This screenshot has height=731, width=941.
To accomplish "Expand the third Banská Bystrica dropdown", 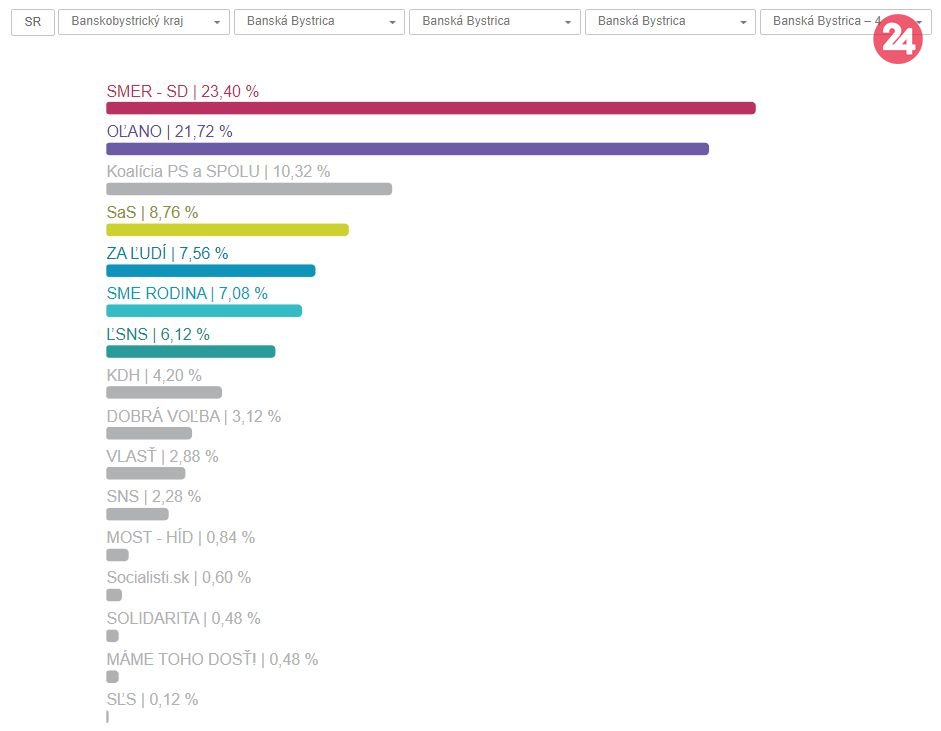I will click(670, 22).
